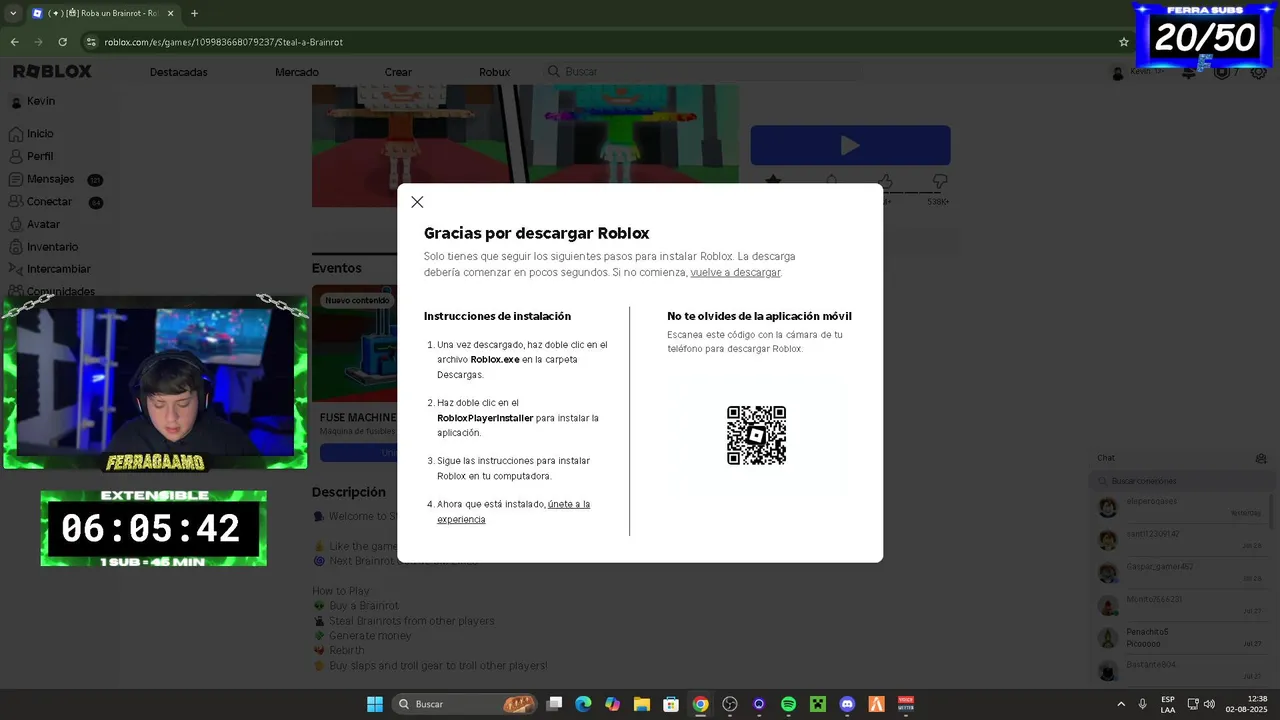Viewport: 1280px width, 720px height.
Task: Open the Robux menu item
Action: [x=494, y=72]
